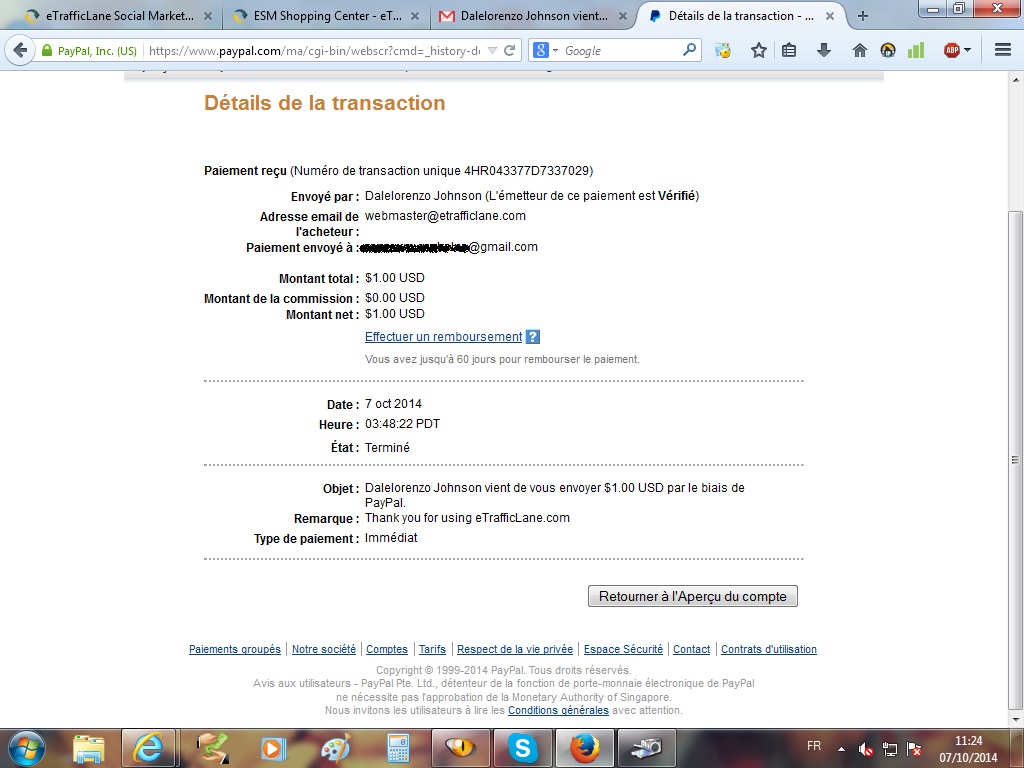Click the blue help question mark icon
1024x768 pixels.
[533, 337]
